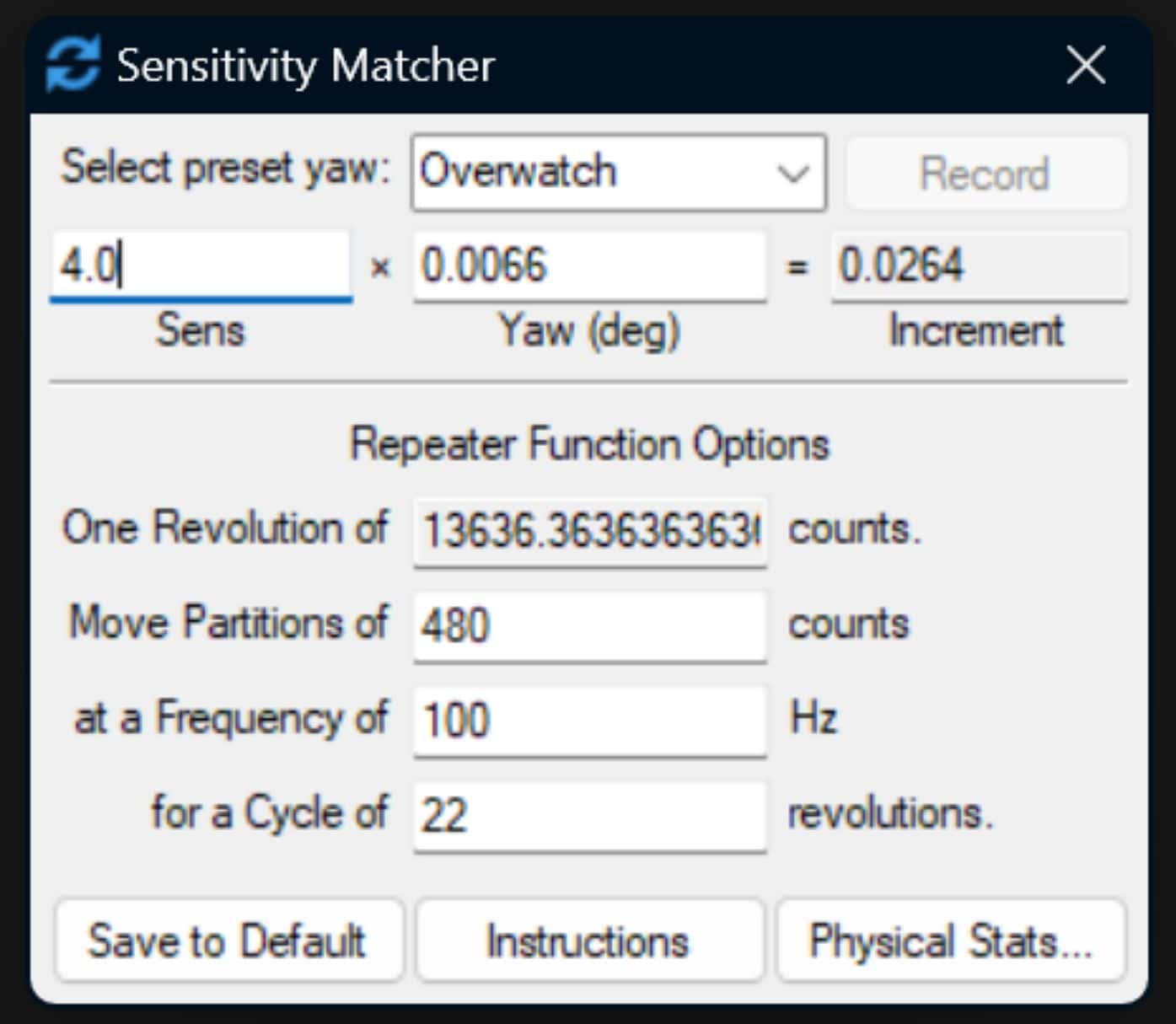
Task: Focus the Sens input field containing 4.0
Action: (x=201, y=265)
